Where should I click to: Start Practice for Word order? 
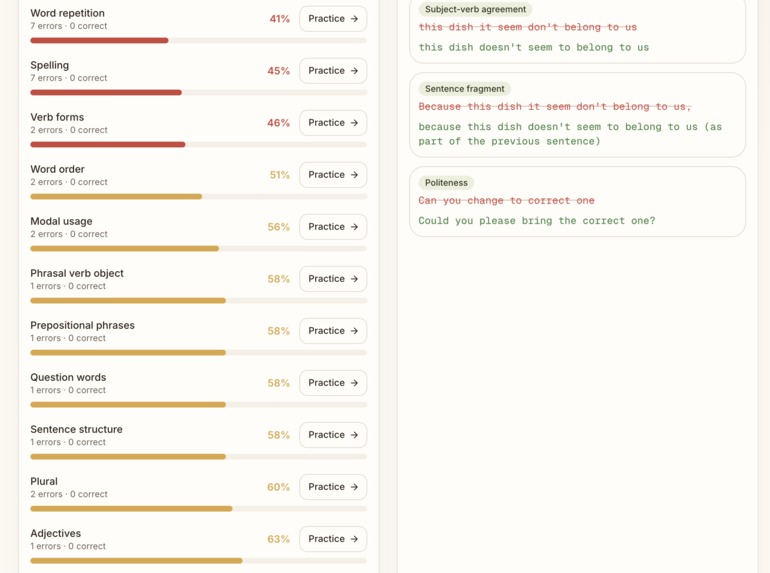333,175
